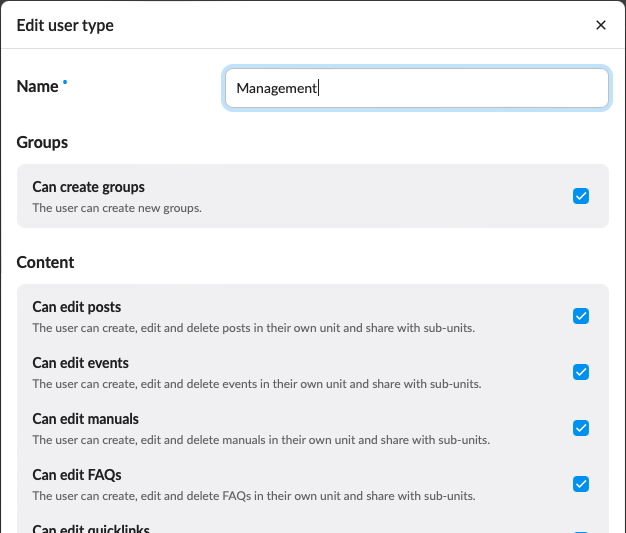Uncheck the Can create groups checkbox

(580, 196)
